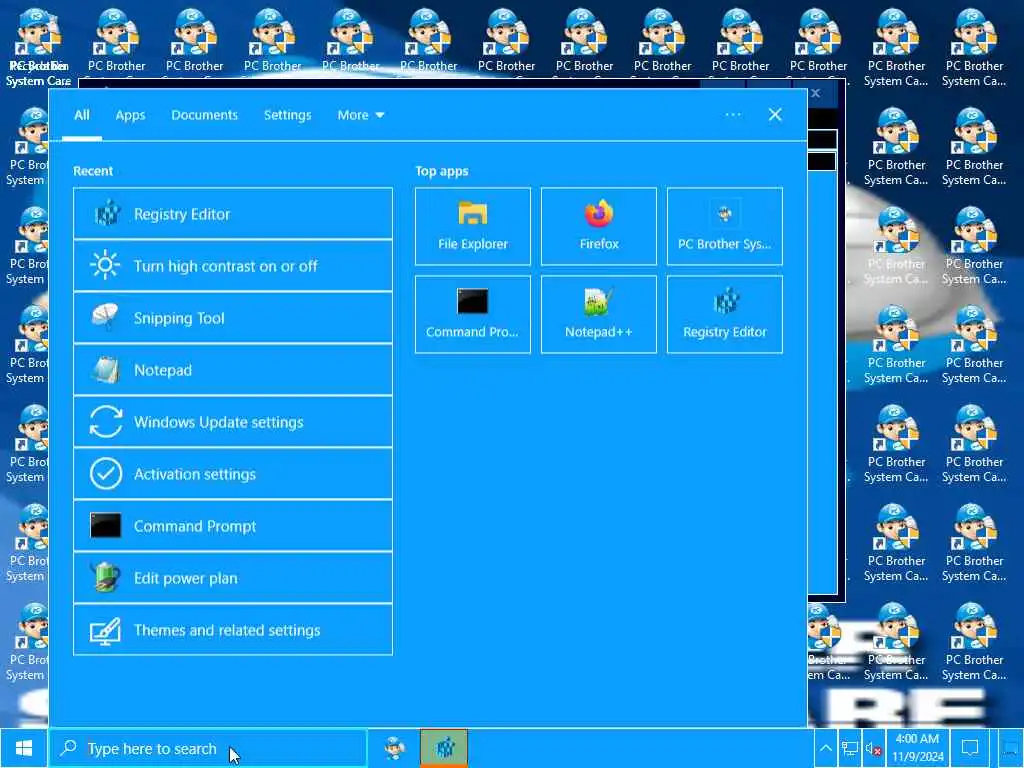The width and height of the screenshot is (1024, 768).
Task: Click the Type here to search box
Action: point(208,748)
